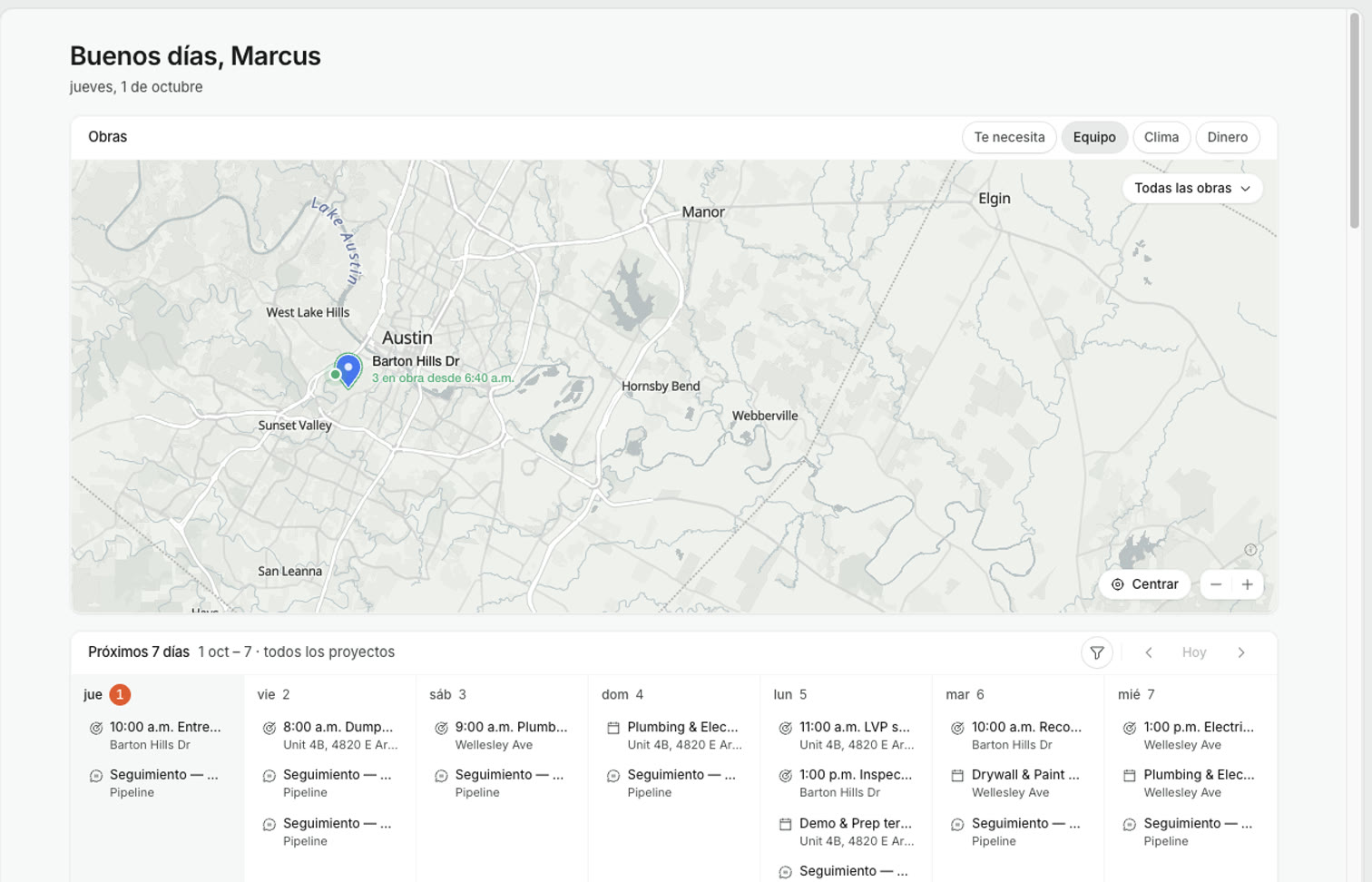Click chat icon on Wednesday Seguimiento item
The width and height of the screenshot is (1372, 882).
click(1130, 825)
